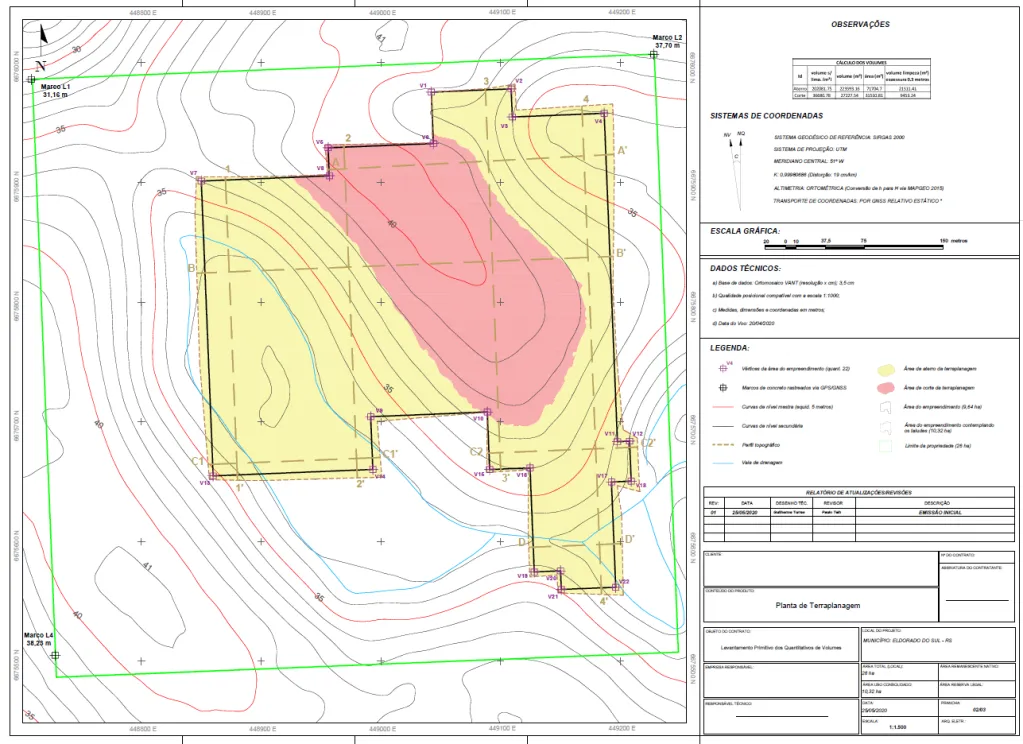Click the V7 vertex marker

point(201,181)
